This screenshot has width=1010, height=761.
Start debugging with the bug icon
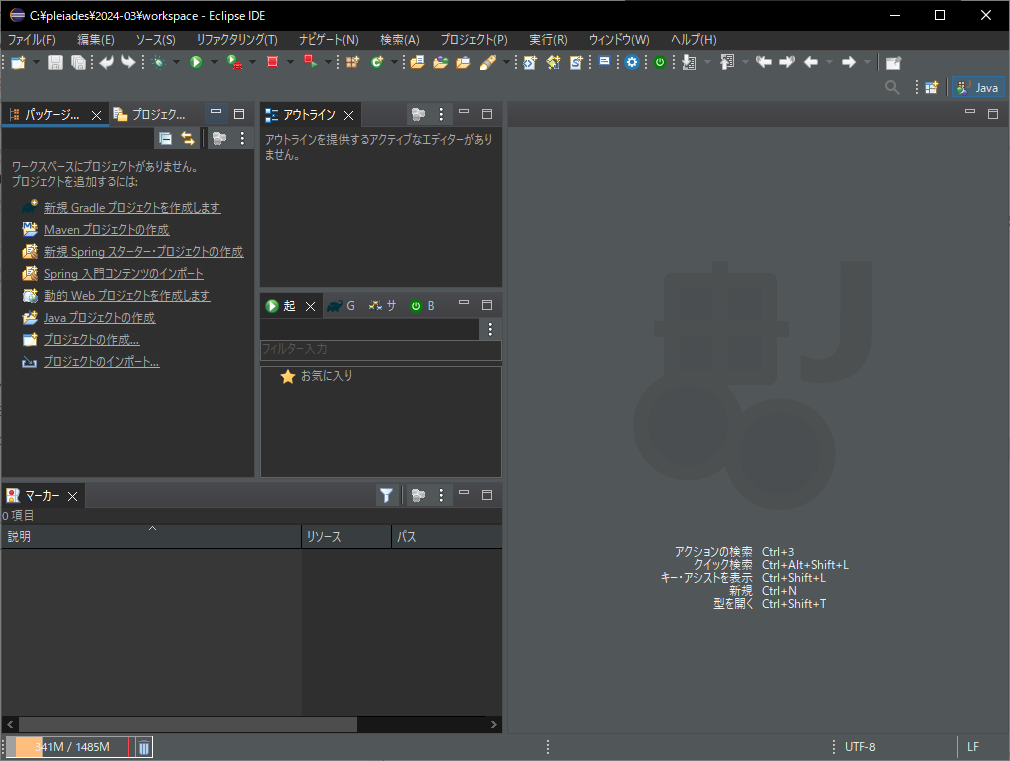click(x=158, y=63)
